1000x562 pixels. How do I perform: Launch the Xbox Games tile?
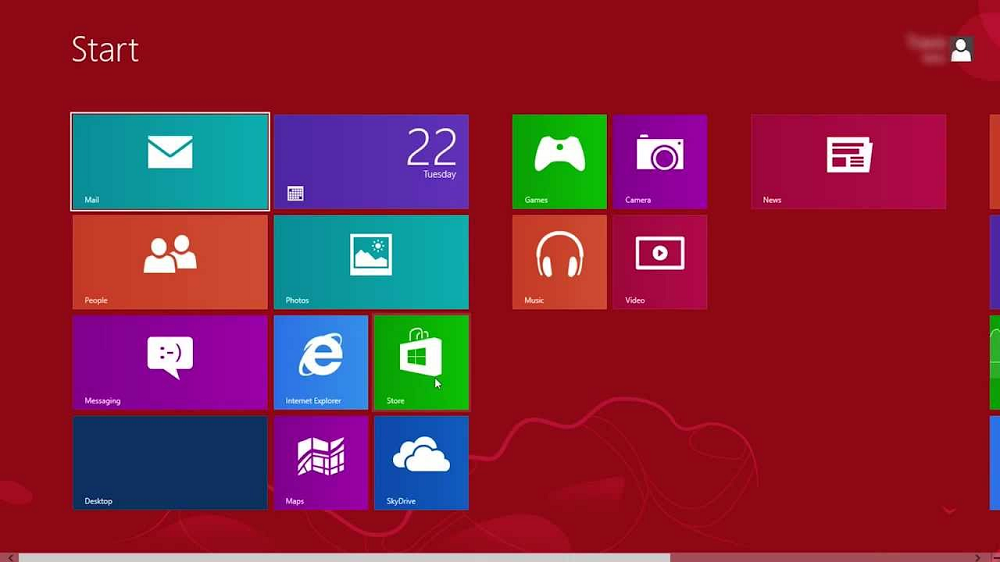[x=559, y=161]
